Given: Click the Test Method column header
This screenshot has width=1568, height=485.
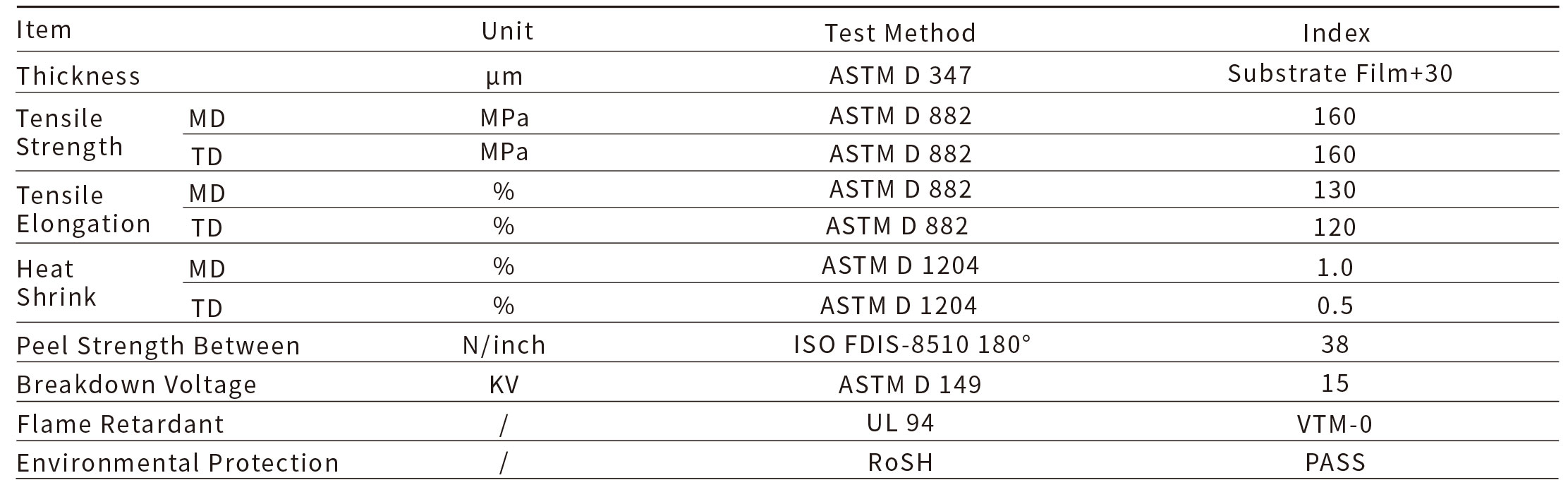Looking at the screenshot, I should click(x=900, y=32).
